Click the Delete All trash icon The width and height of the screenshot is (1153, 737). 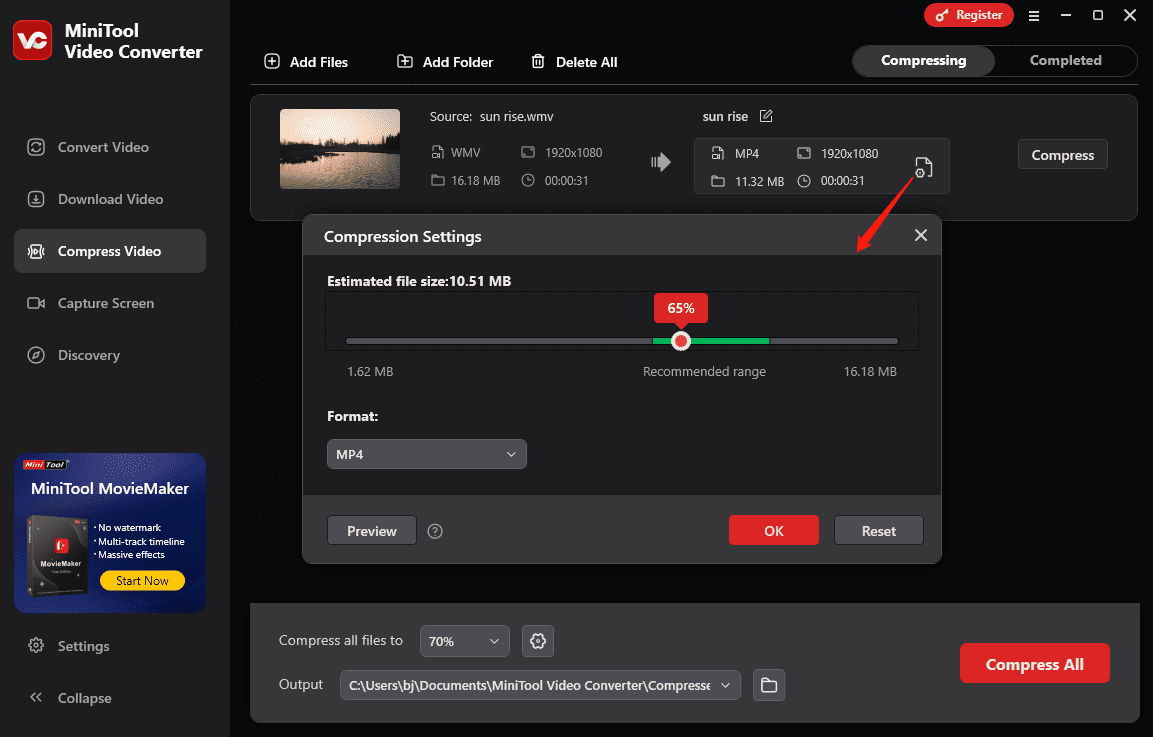coord(538,62)
